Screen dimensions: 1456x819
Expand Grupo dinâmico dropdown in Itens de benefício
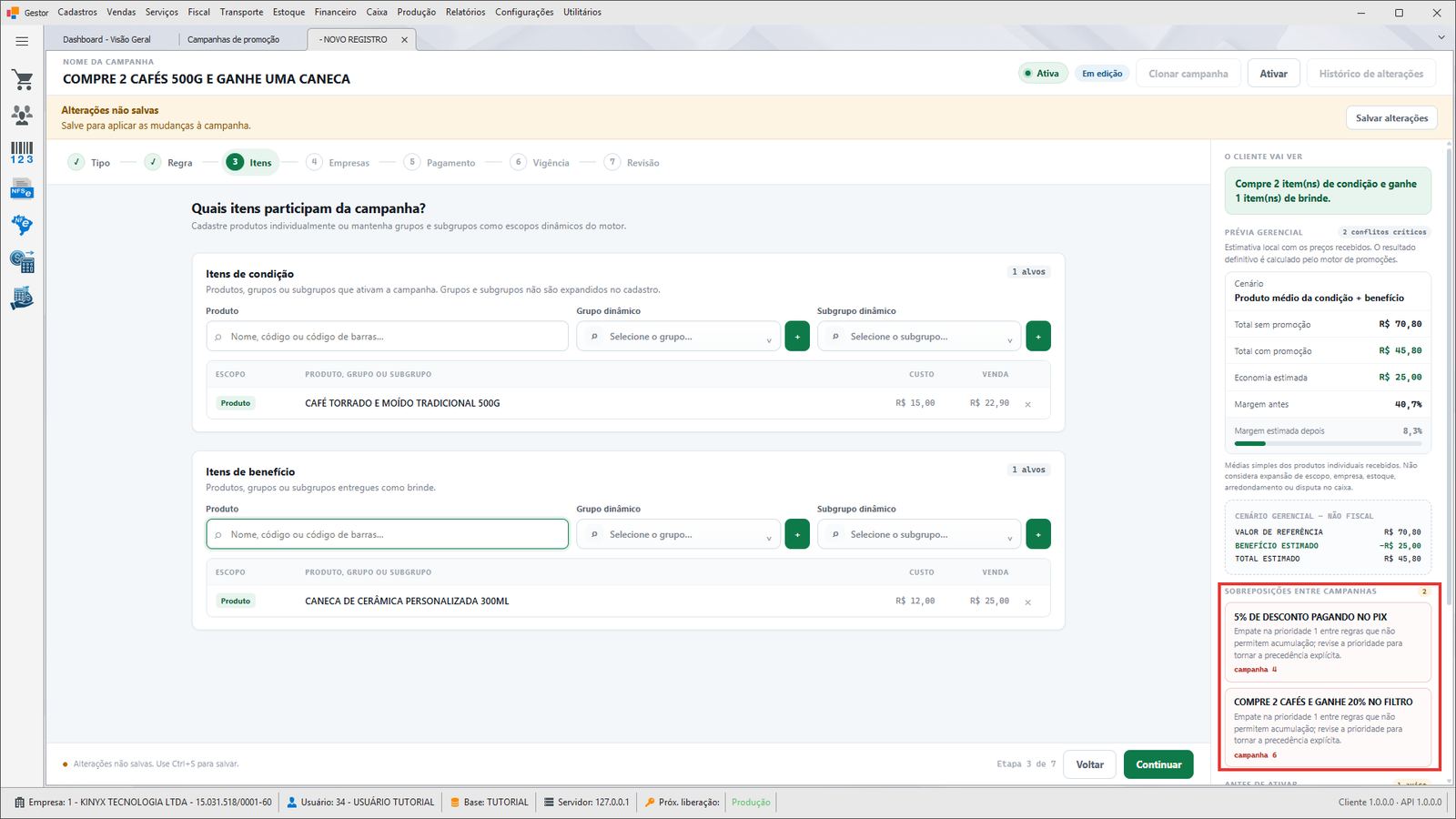pyautogui.click(x=678, y=534)
